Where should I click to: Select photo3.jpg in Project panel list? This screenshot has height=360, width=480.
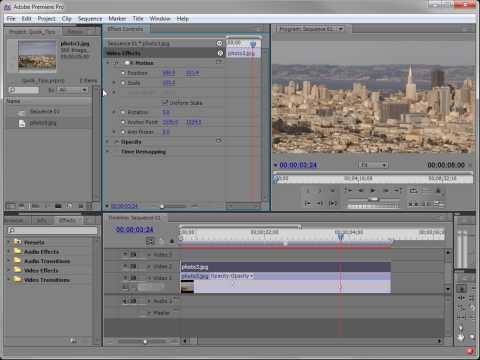(x=43, y=123)
